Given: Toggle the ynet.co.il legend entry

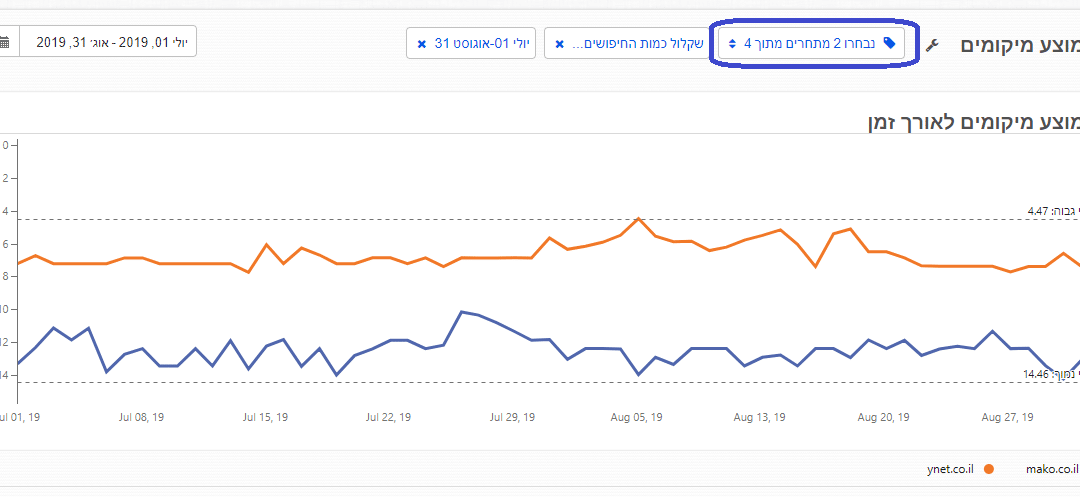Looking at the screenshot, I should click(960, 469).
